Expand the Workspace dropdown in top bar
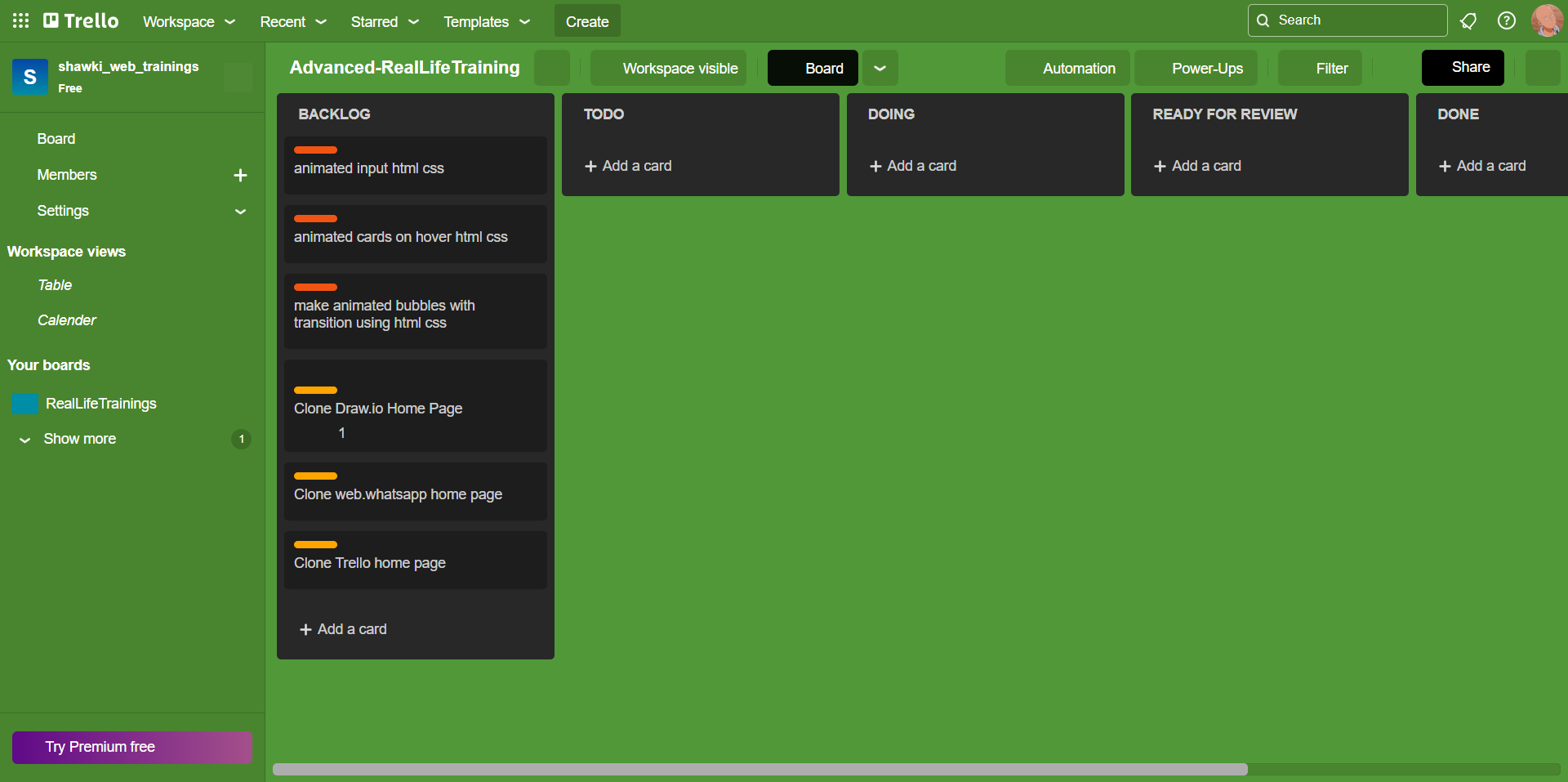The height and width of the screenshot is (782, 1568). (189, 21)
